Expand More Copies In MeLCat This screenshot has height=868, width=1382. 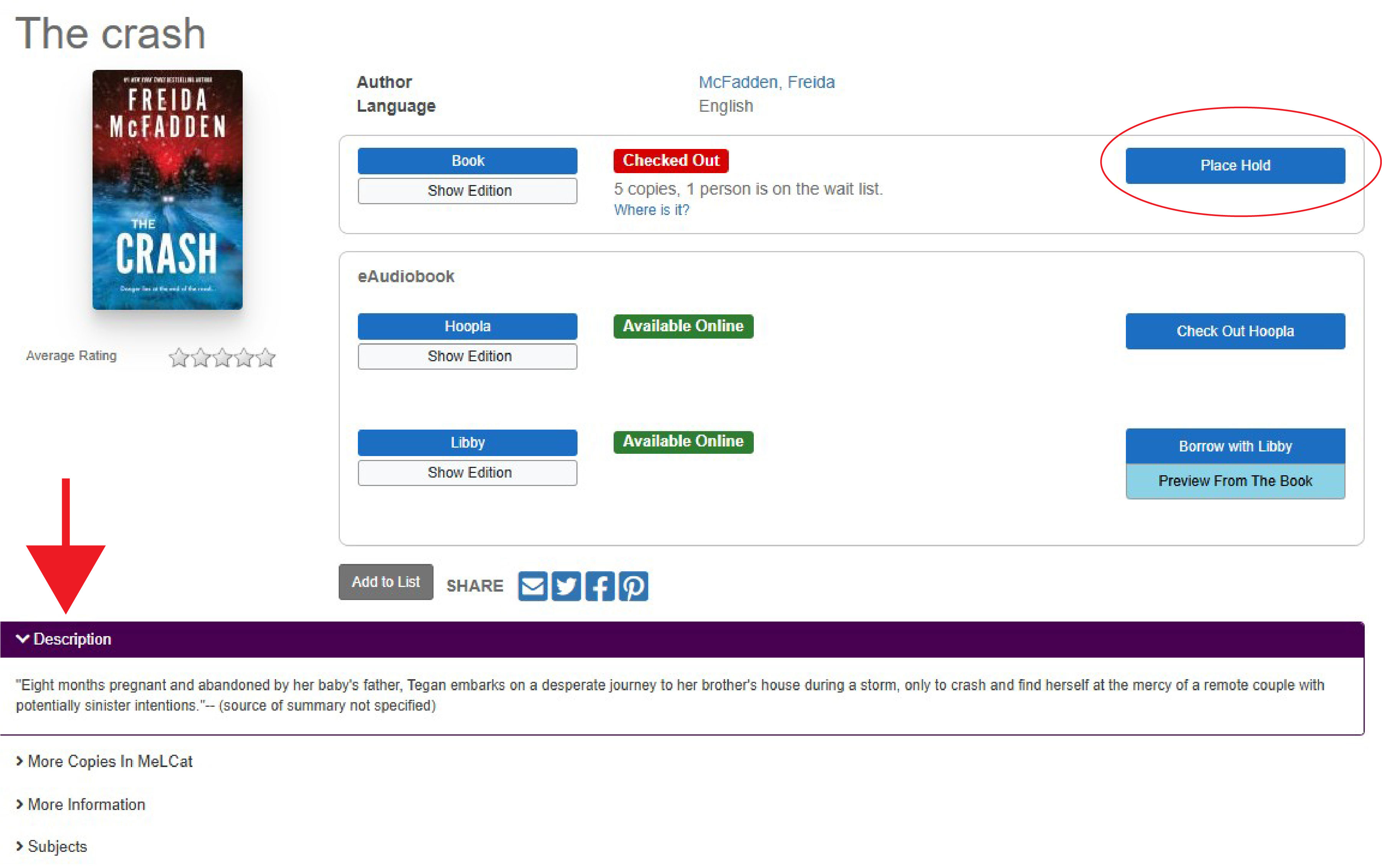tap(104, 761)
